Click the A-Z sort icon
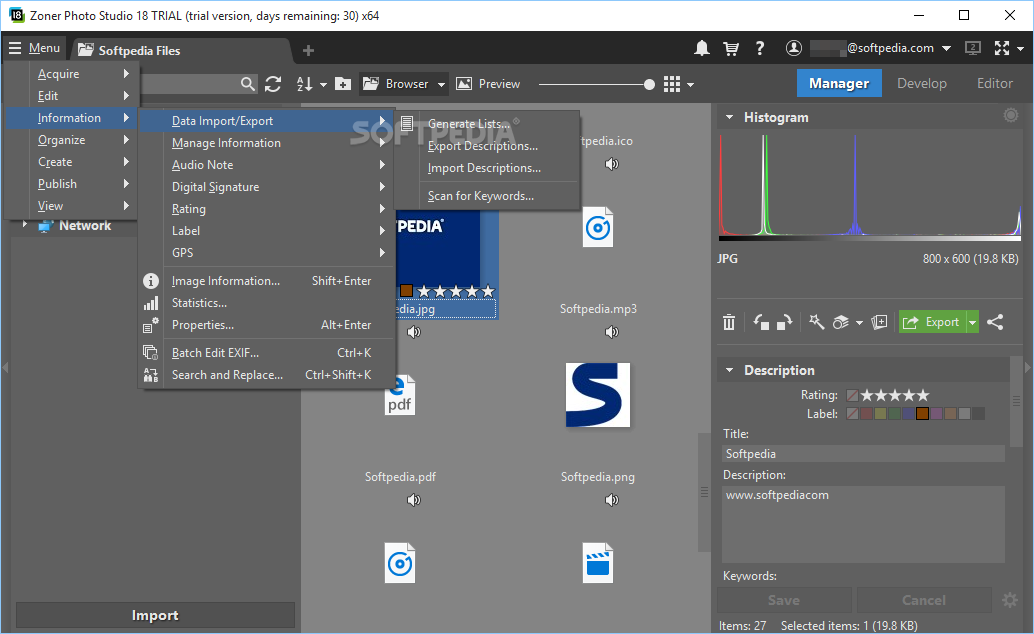Screen dimensions: 1034x634 pos(305,84)
